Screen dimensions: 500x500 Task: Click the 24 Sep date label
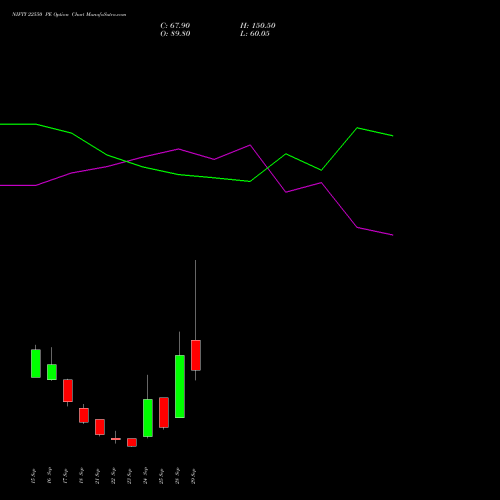(x=145, y=476)
